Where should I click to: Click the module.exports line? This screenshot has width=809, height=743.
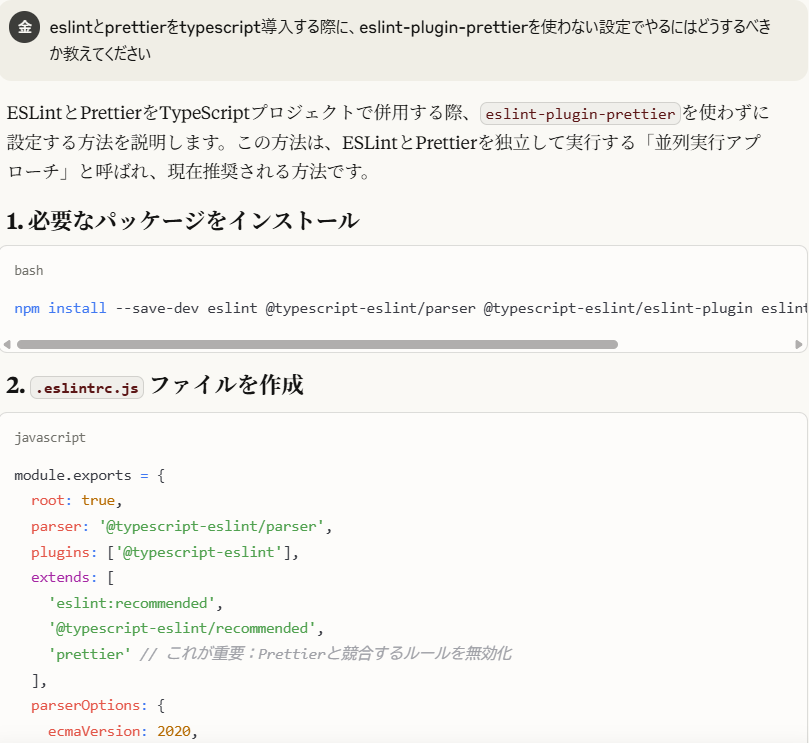point(88,475)
